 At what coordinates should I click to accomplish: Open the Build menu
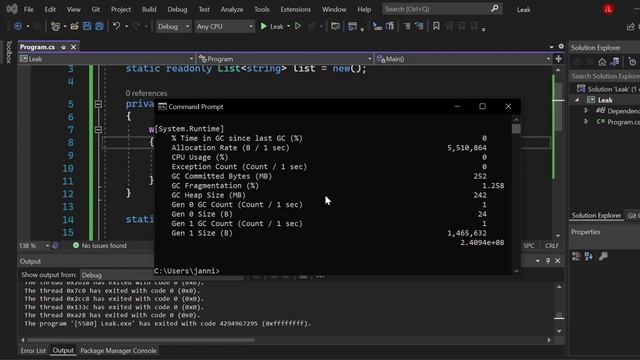[x=149, y=9]
